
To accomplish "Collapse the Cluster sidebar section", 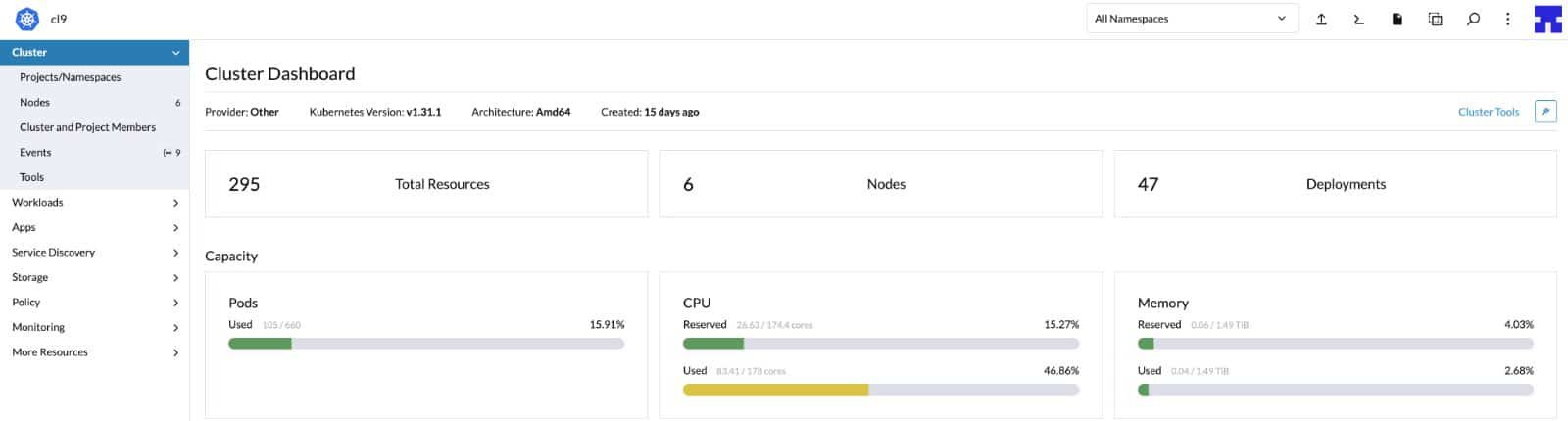I will point(175,53).
